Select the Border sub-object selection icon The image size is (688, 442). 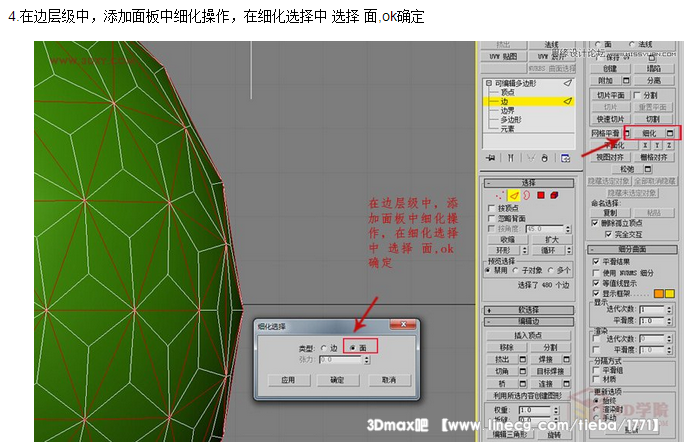(527, 195)
